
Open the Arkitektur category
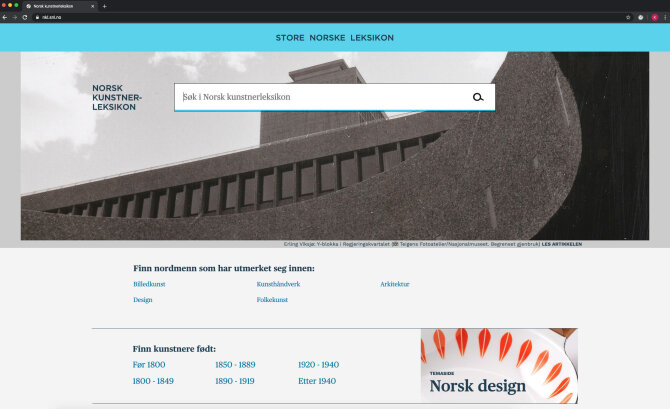395,284
